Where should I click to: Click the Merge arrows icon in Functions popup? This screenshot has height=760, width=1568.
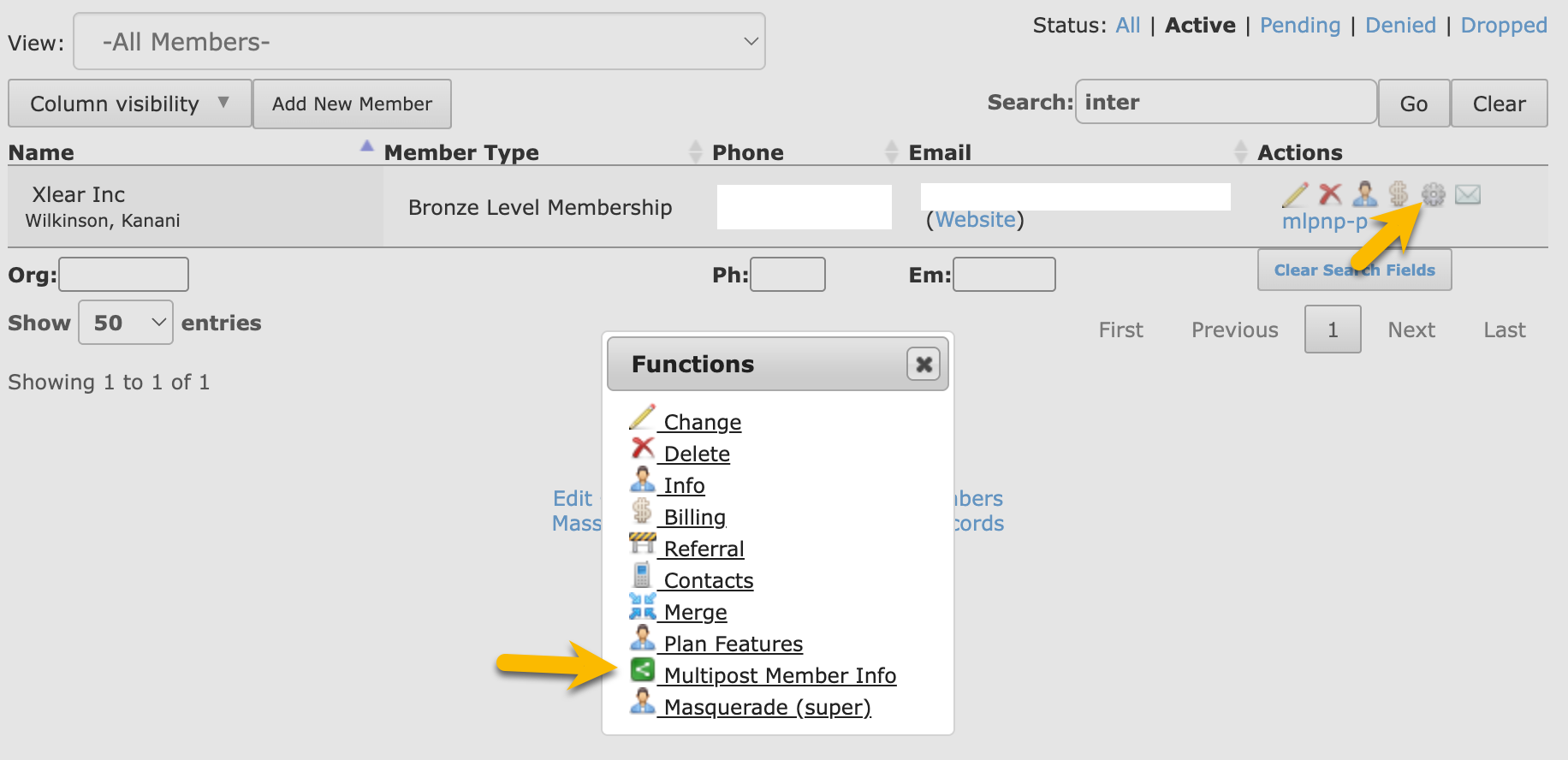pos(642,607)
